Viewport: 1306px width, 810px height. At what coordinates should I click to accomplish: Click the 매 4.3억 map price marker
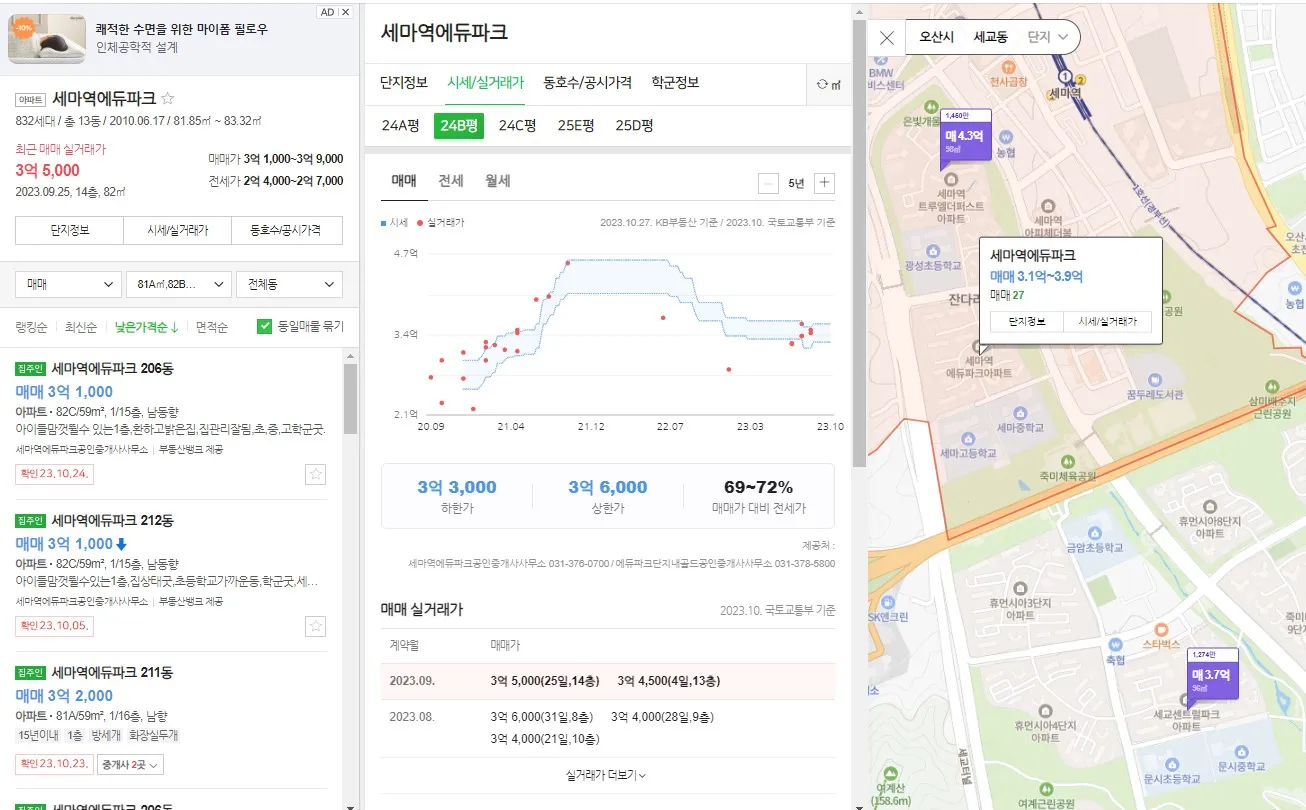965,136
